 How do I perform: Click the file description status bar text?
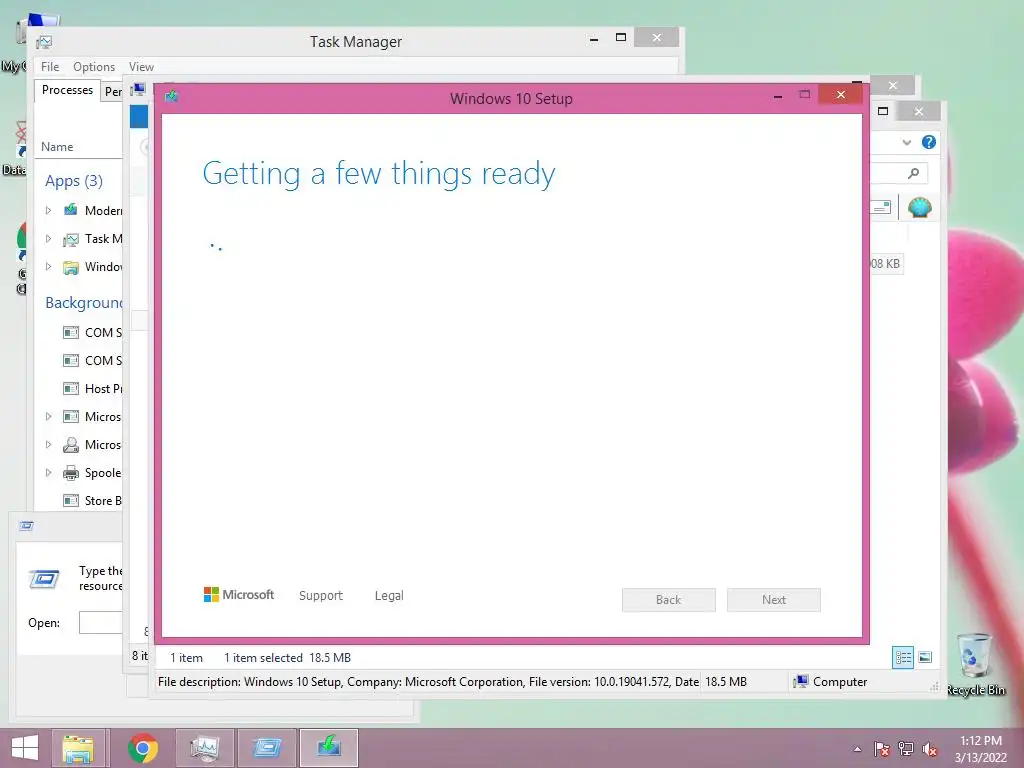click(x=428, y=682)
